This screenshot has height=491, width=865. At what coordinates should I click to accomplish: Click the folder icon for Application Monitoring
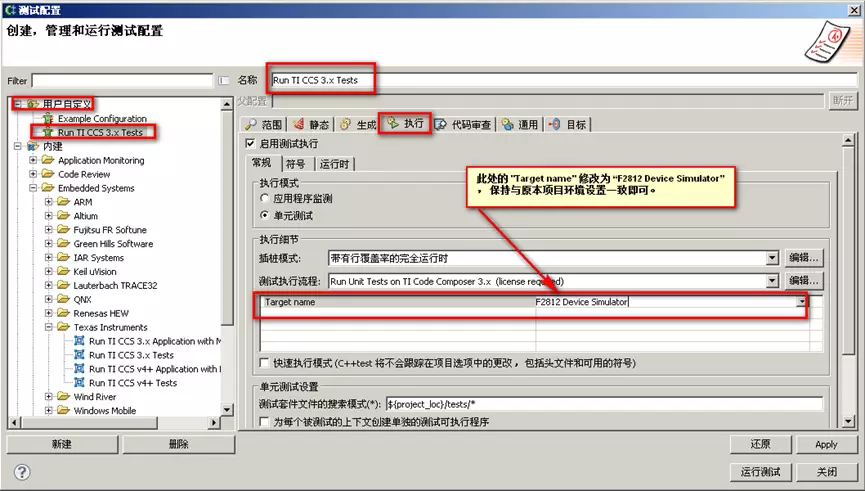48,160
